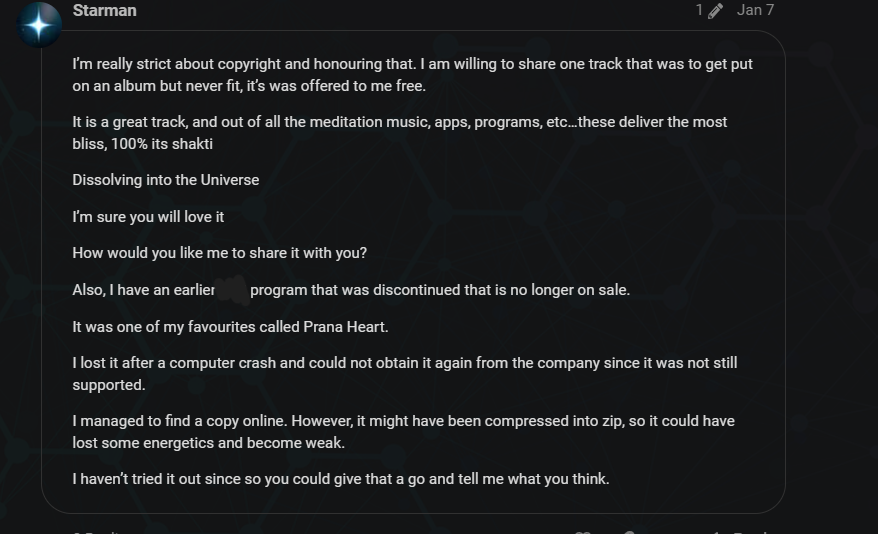878x534 pixels.
Task: Click the 'I haven't tried it out since' sentence
Action: [340, 479]
